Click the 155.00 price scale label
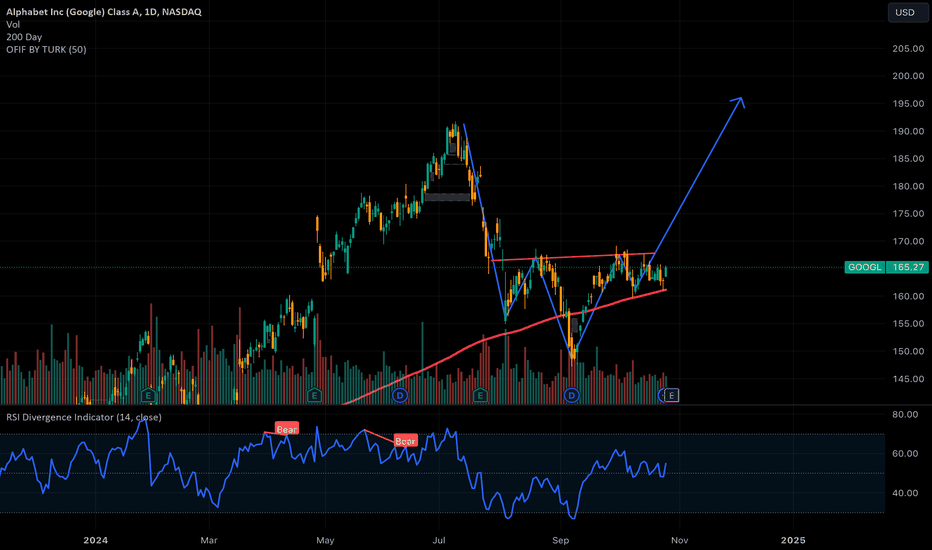 [x=908, y=323]
